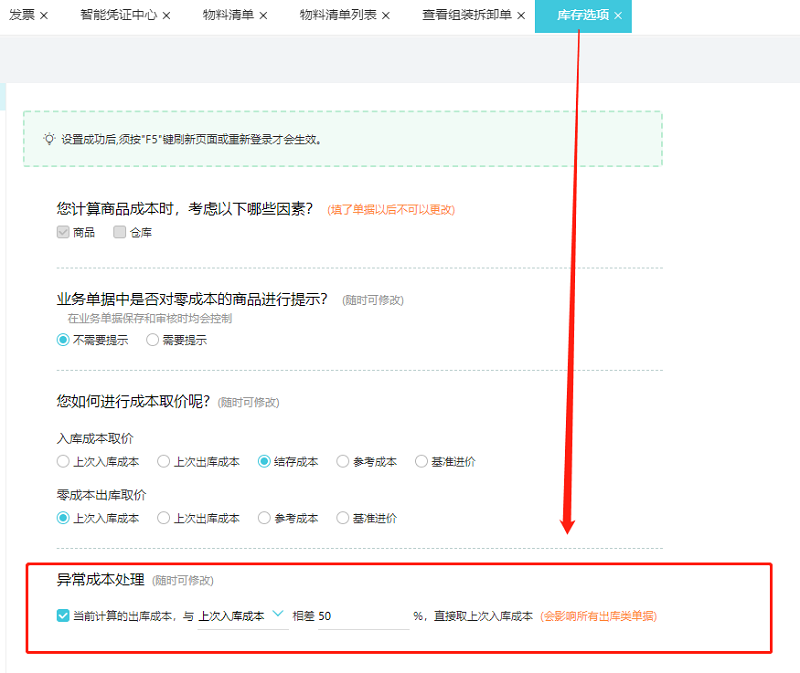Switch to the 物料清单 tab
The height and width of the screenshot is (673, 800).
[x=227, y=16]
